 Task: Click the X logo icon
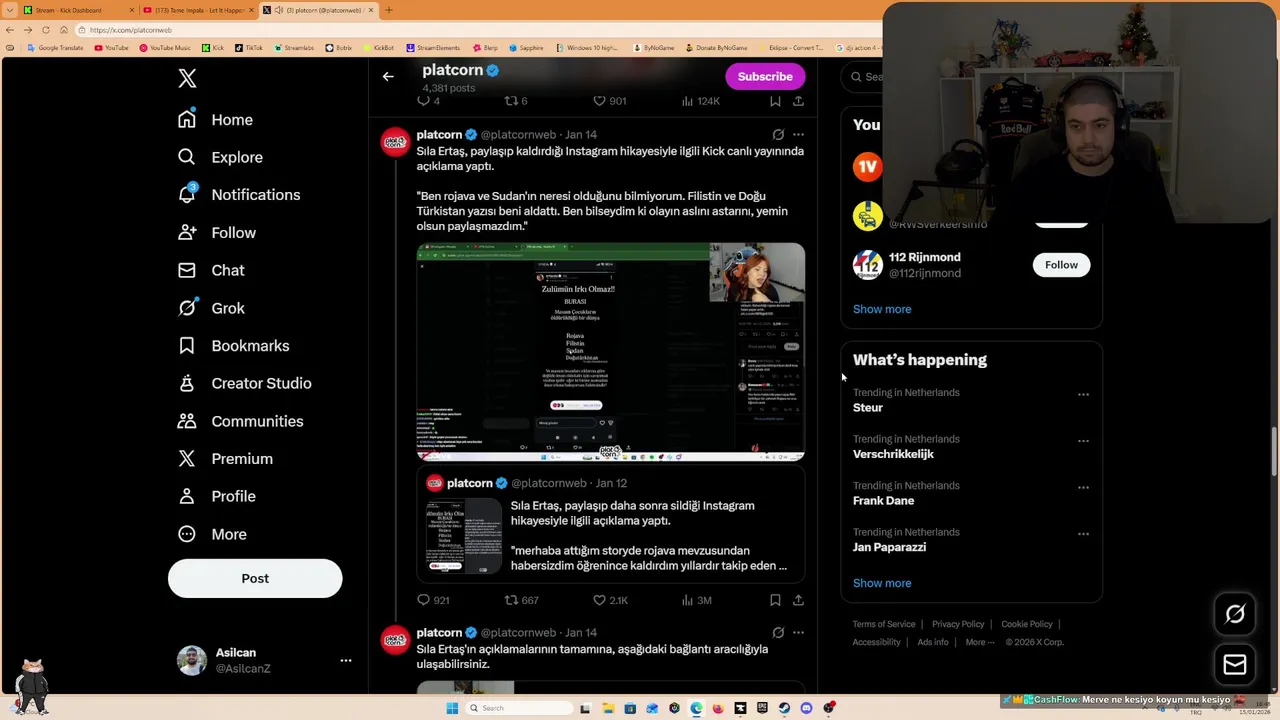187,78
